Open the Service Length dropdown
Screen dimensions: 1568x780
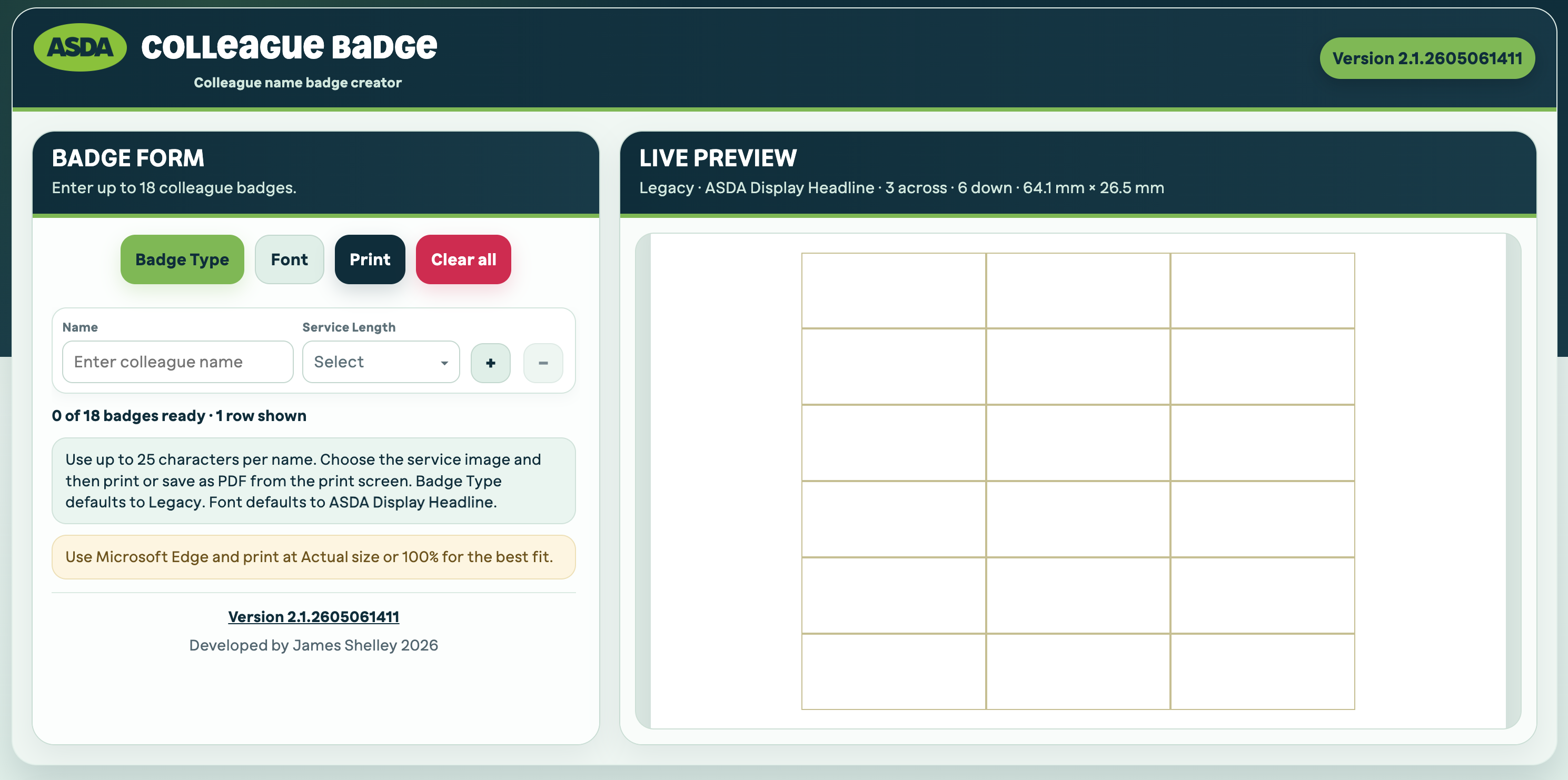tap(381, 362)
